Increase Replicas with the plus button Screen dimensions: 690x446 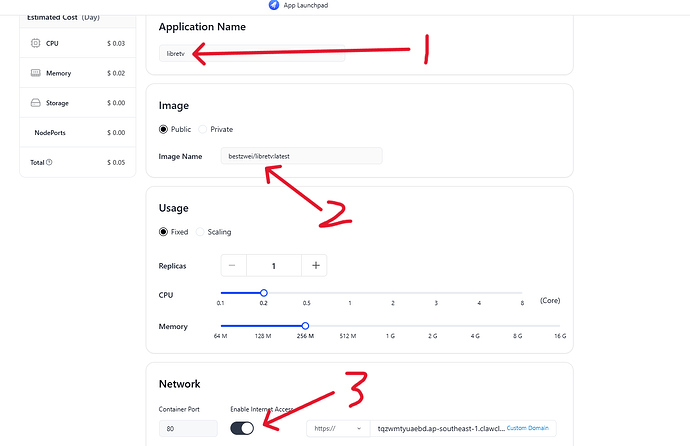(315, 265)
